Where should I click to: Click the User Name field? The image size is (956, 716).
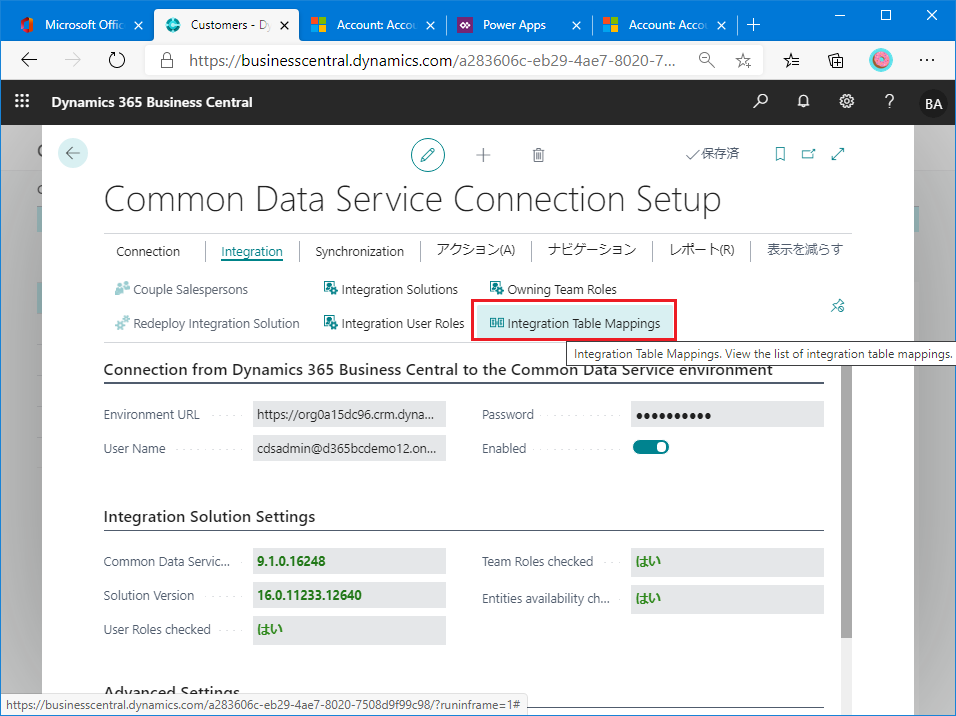[349, 448]
